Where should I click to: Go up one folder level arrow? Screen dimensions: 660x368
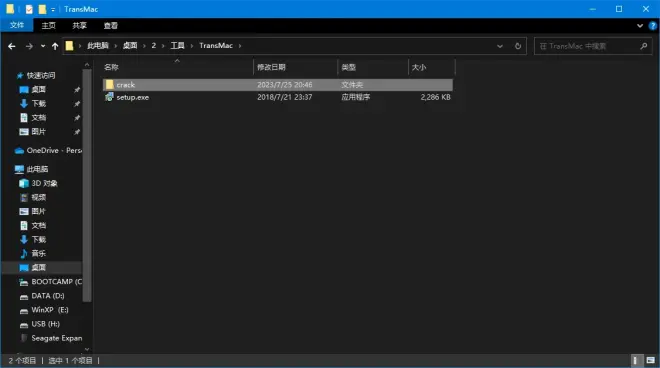tap(55, 46)
